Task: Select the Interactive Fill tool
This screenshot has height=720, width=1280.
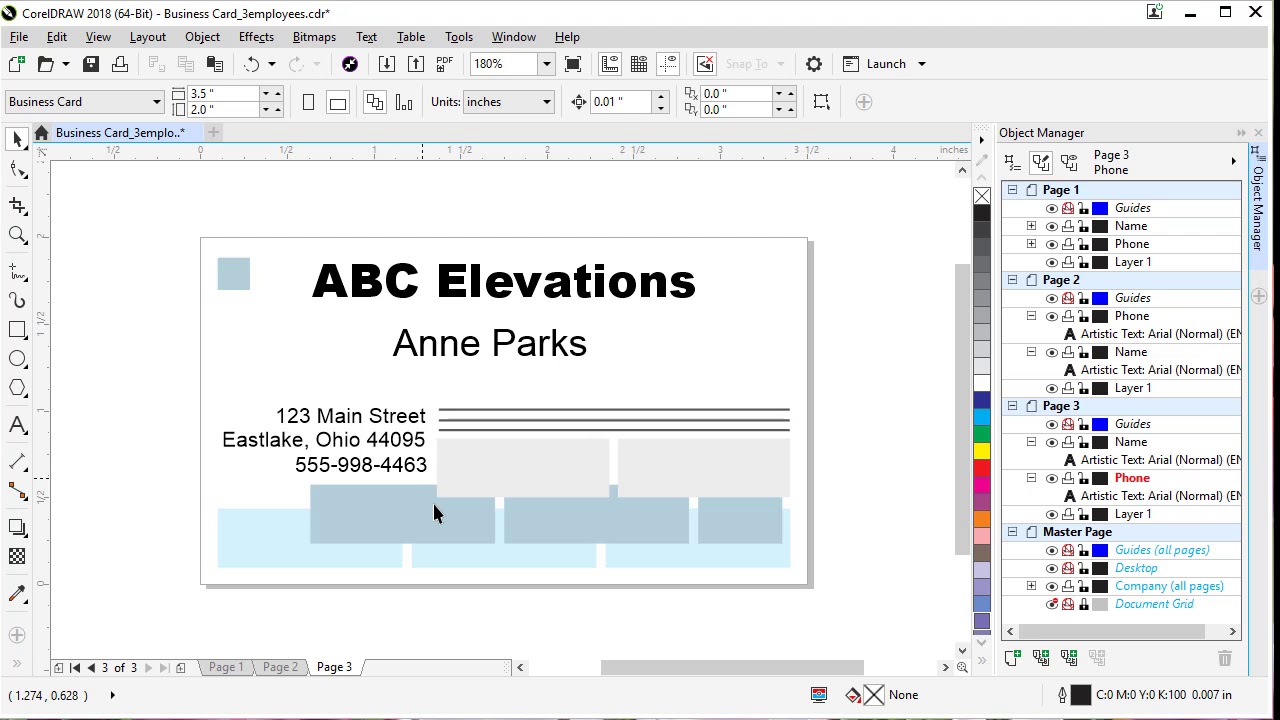Action: click(17, 593)
